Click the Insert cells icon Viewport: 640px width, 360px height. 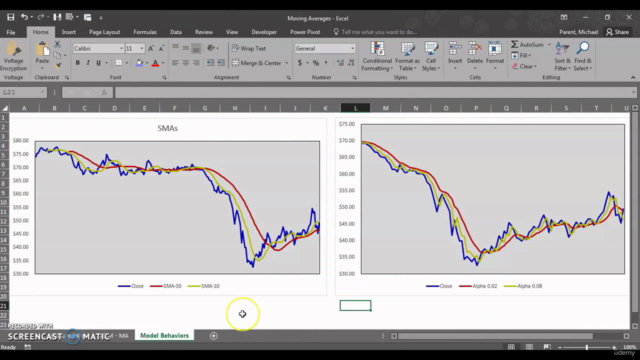click(x=455, y=49)
